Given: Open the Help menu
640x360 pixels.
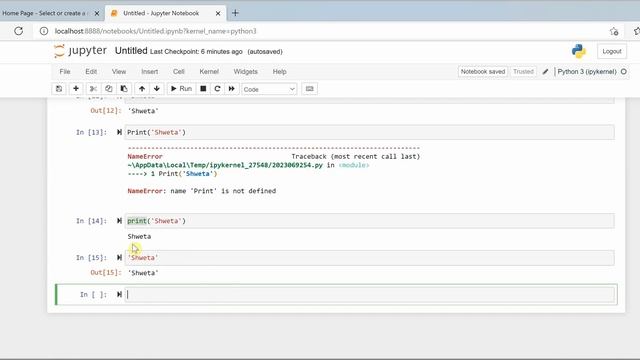Looking at the screenshot, I should [280, 71].
